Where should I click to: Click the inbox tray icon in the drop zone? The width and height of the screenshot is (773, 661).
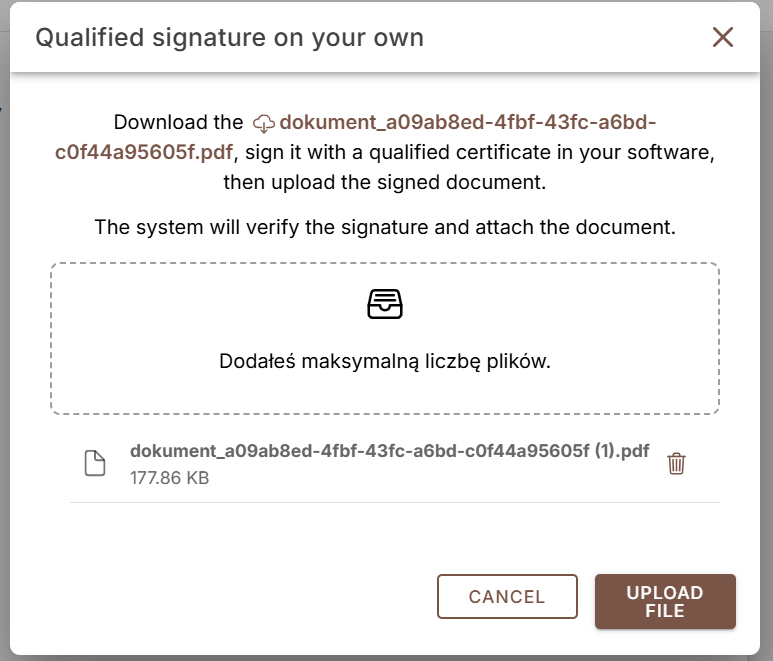[x=385, y=304]
